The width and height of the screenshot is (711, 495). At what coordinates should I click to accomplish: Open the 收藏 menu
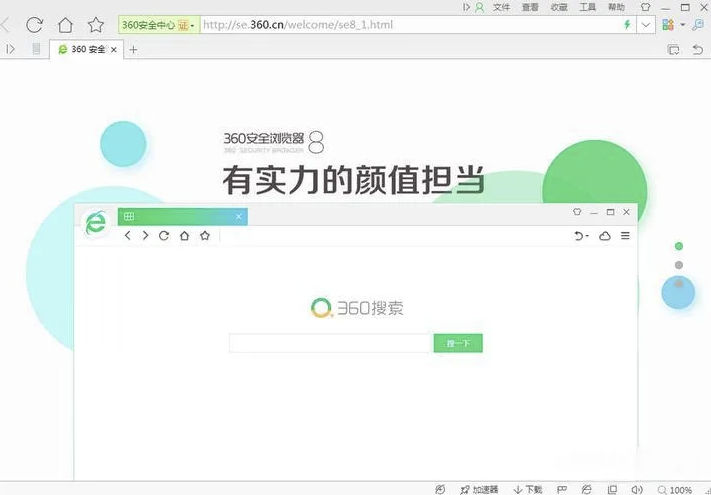(559, 7)
